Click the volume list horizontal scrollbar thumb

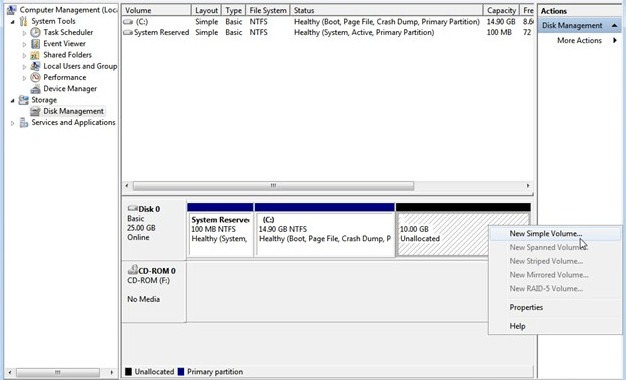pyautogui.click(x=273, y=186)
